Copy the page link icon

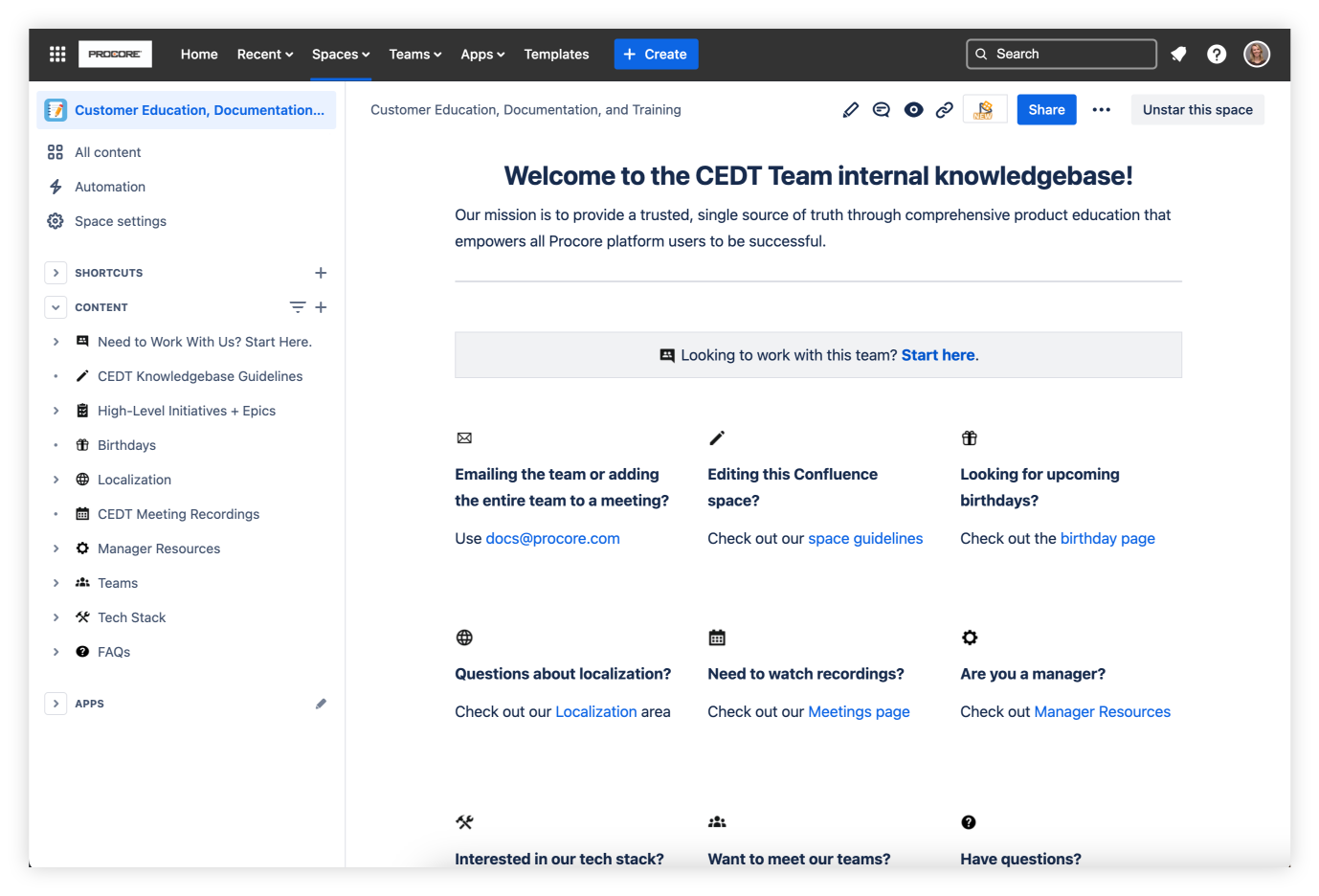click(945, 110)
